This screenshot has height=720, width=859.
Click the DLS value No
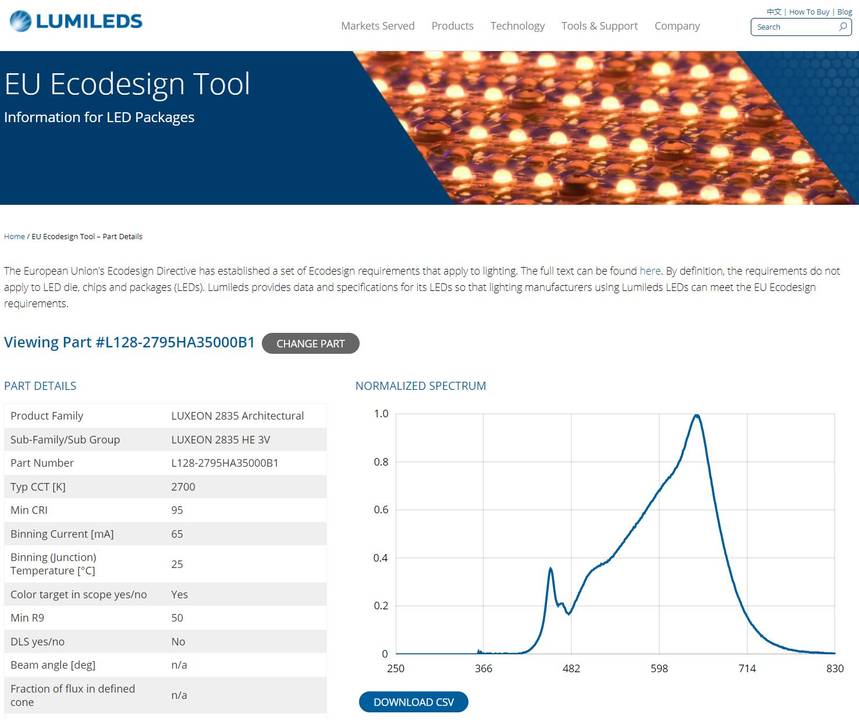(x=178, y=642)
